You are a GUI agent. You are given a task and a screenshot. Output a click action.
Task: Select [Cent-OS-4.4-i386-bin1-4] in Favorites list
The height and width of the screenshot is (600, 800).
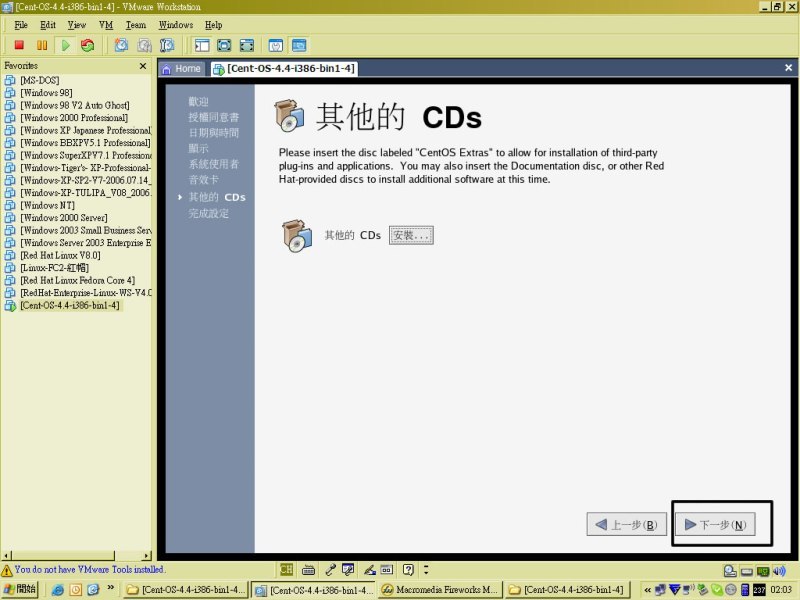(x=70, y=305)
